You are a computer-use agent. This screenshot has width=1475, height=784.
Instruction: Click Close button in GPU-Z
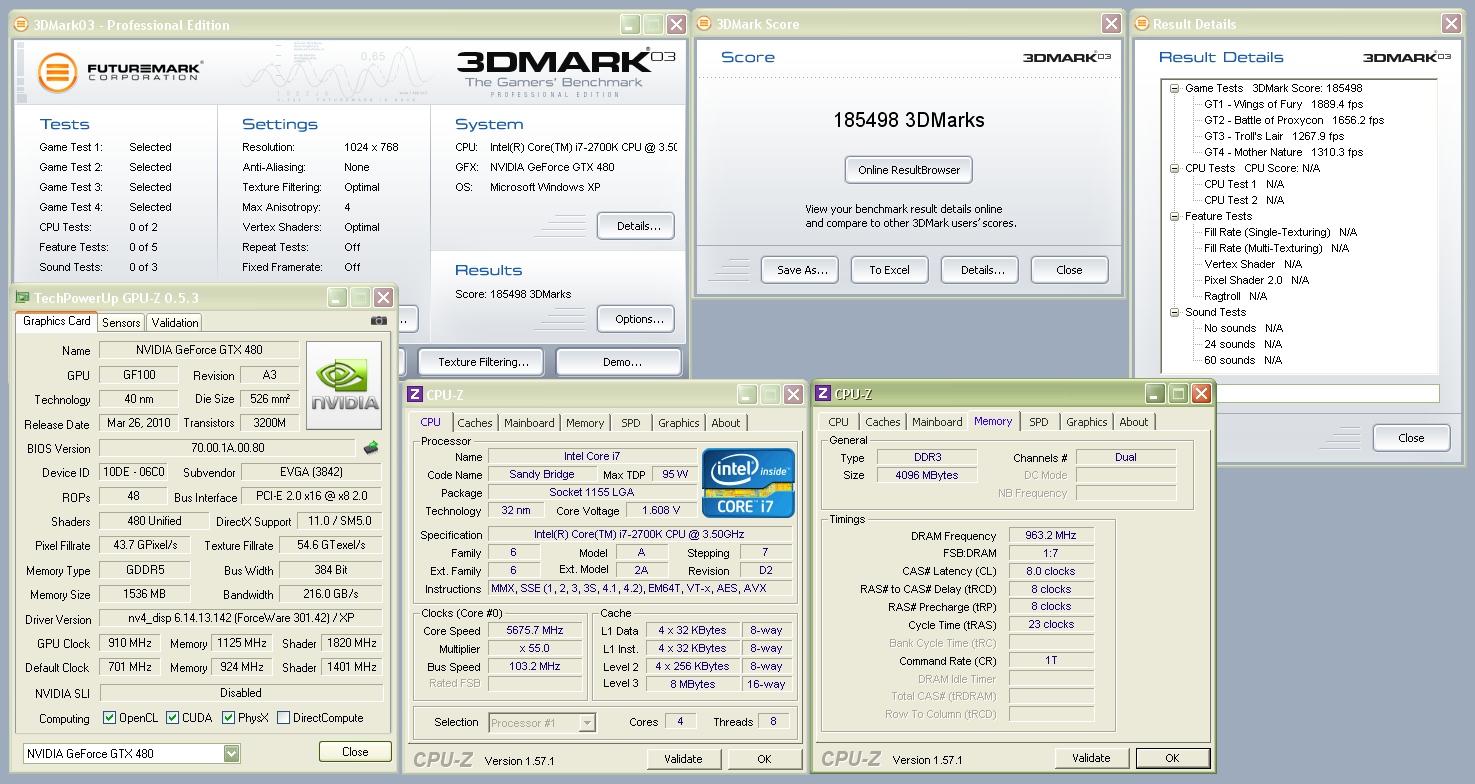pos(355,752)
